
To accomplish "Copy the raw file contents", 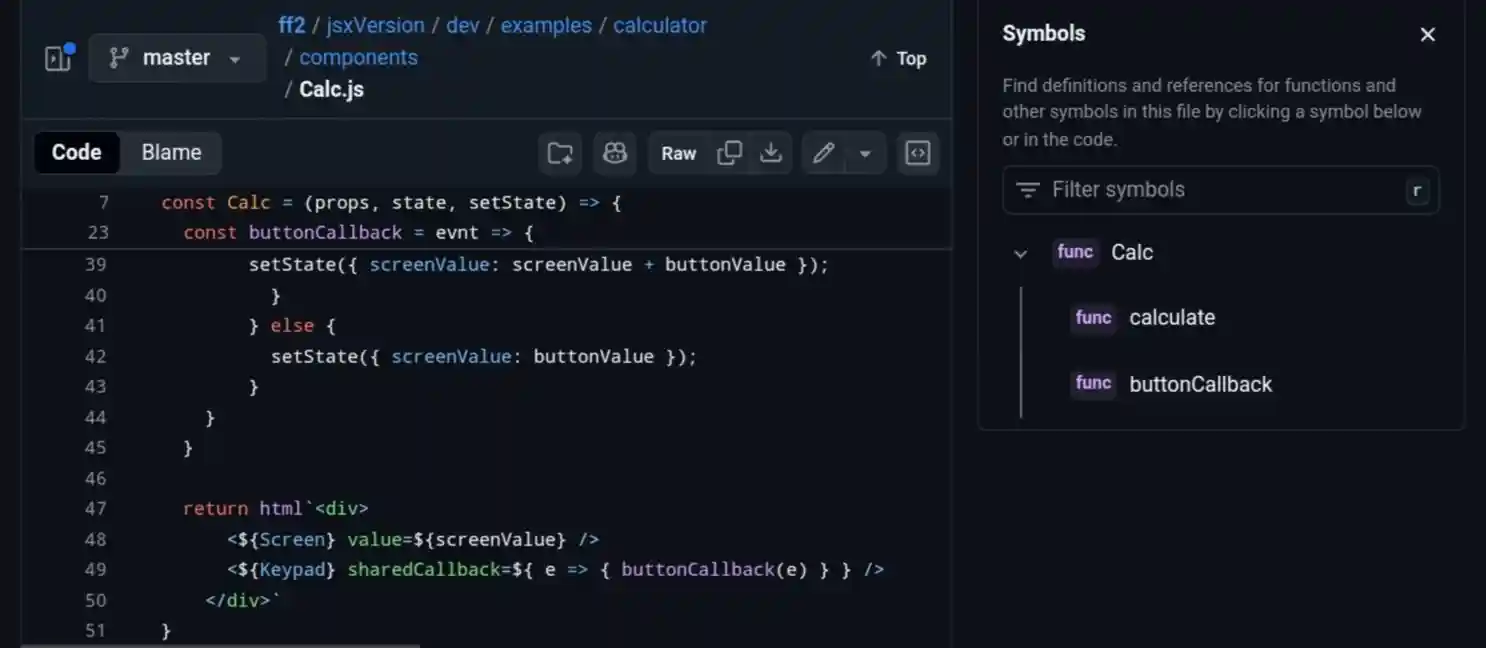I will tap(729, 153).
